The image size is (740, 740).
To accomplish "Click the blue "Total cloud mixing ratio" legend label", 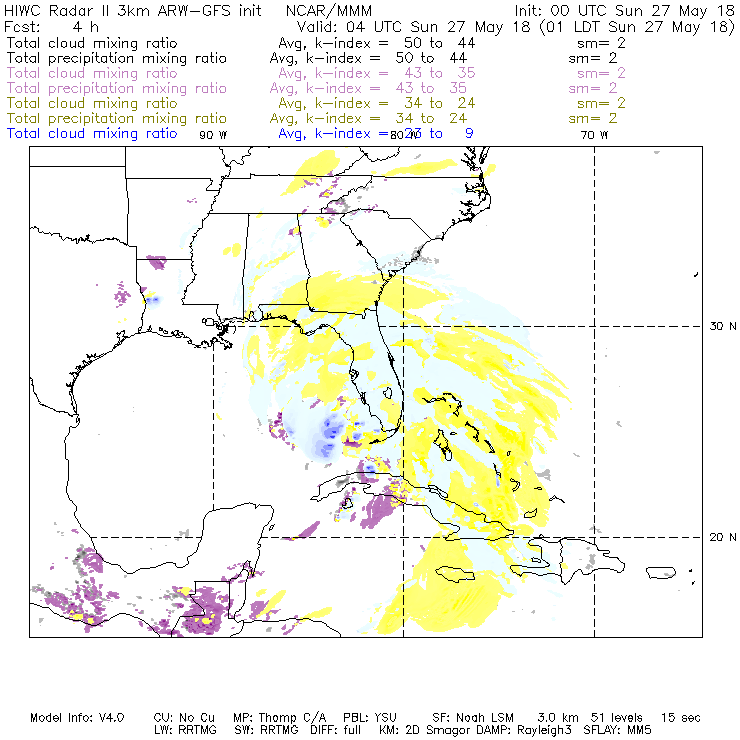I will (92, 134).
